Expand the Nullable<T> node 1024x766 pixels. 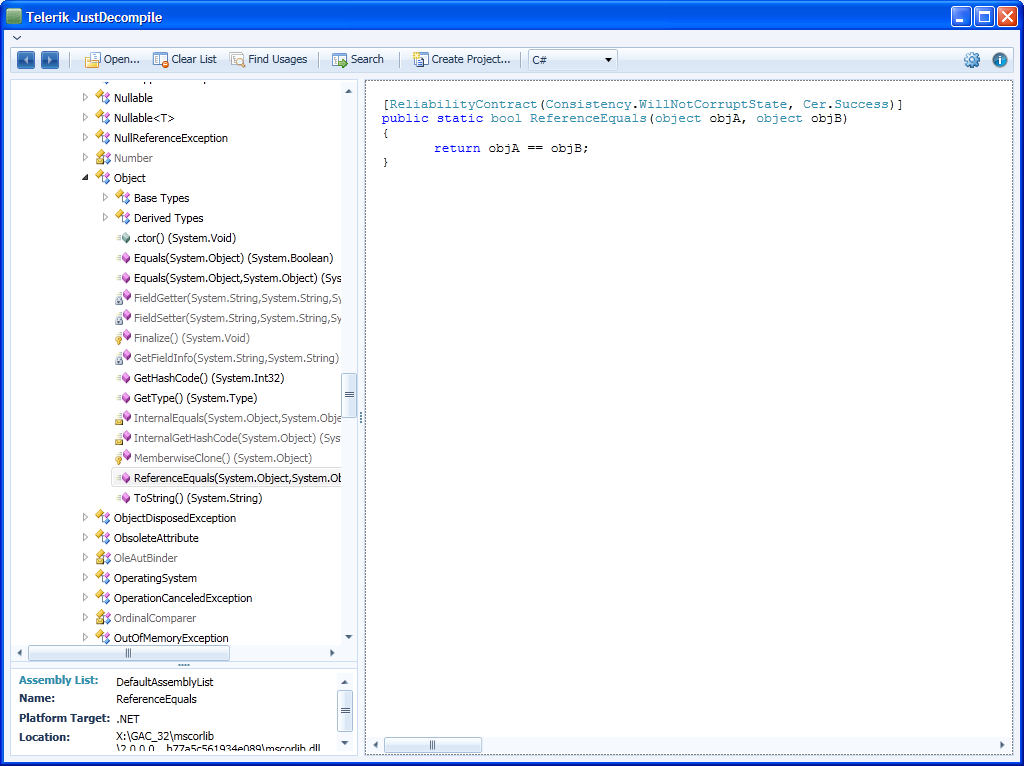[x=85, y=118]
